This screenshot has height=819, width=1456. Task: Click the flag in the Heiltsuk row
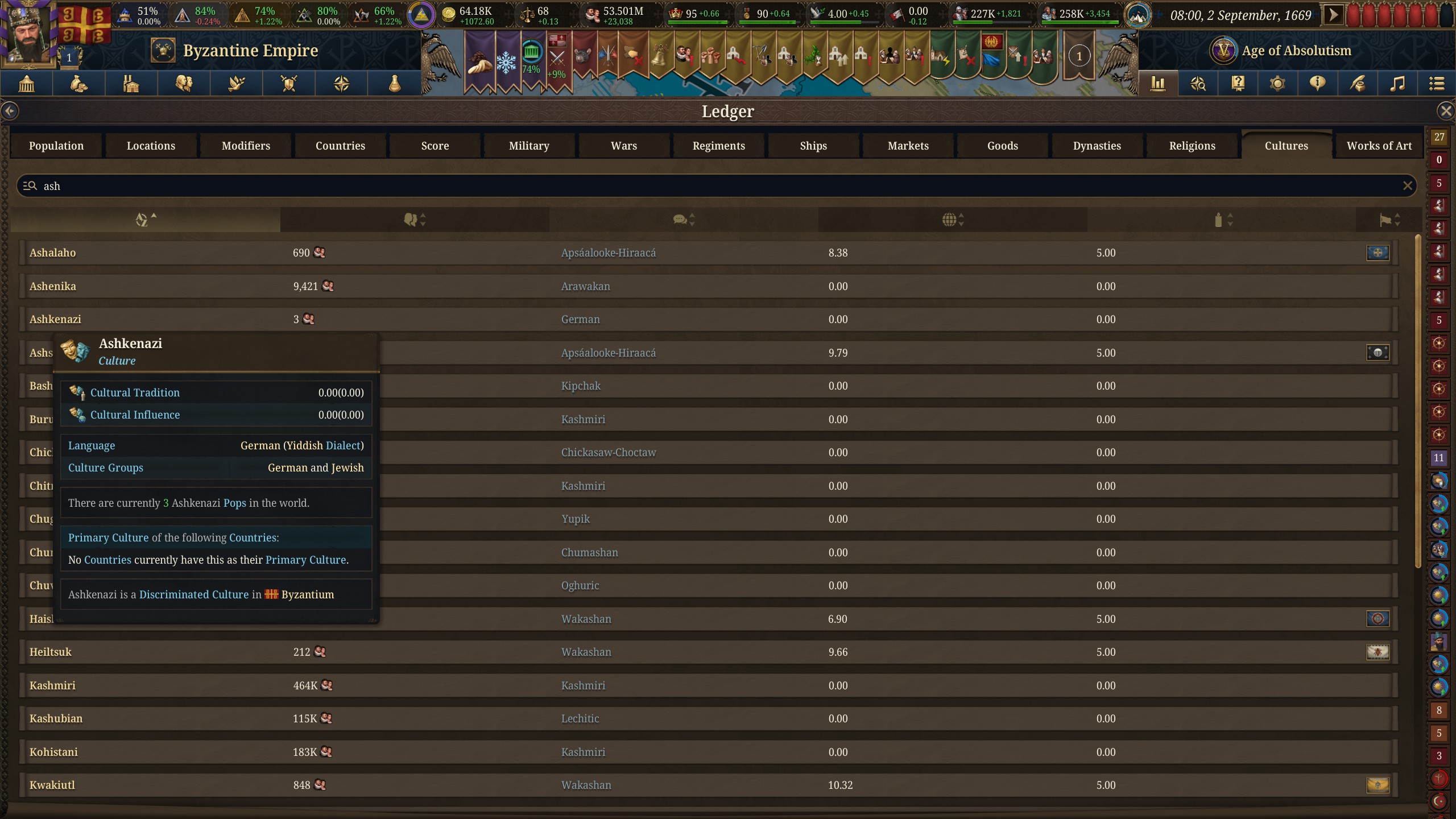[x=1378, y=652]
